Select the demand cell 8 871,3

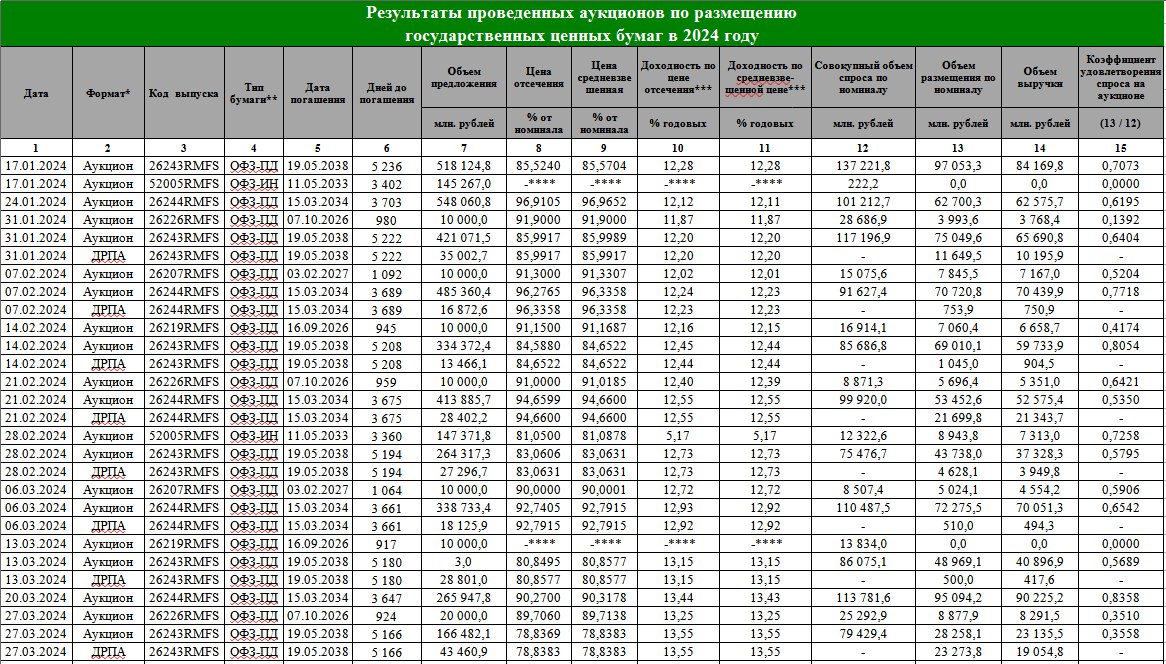pos(863,381)
